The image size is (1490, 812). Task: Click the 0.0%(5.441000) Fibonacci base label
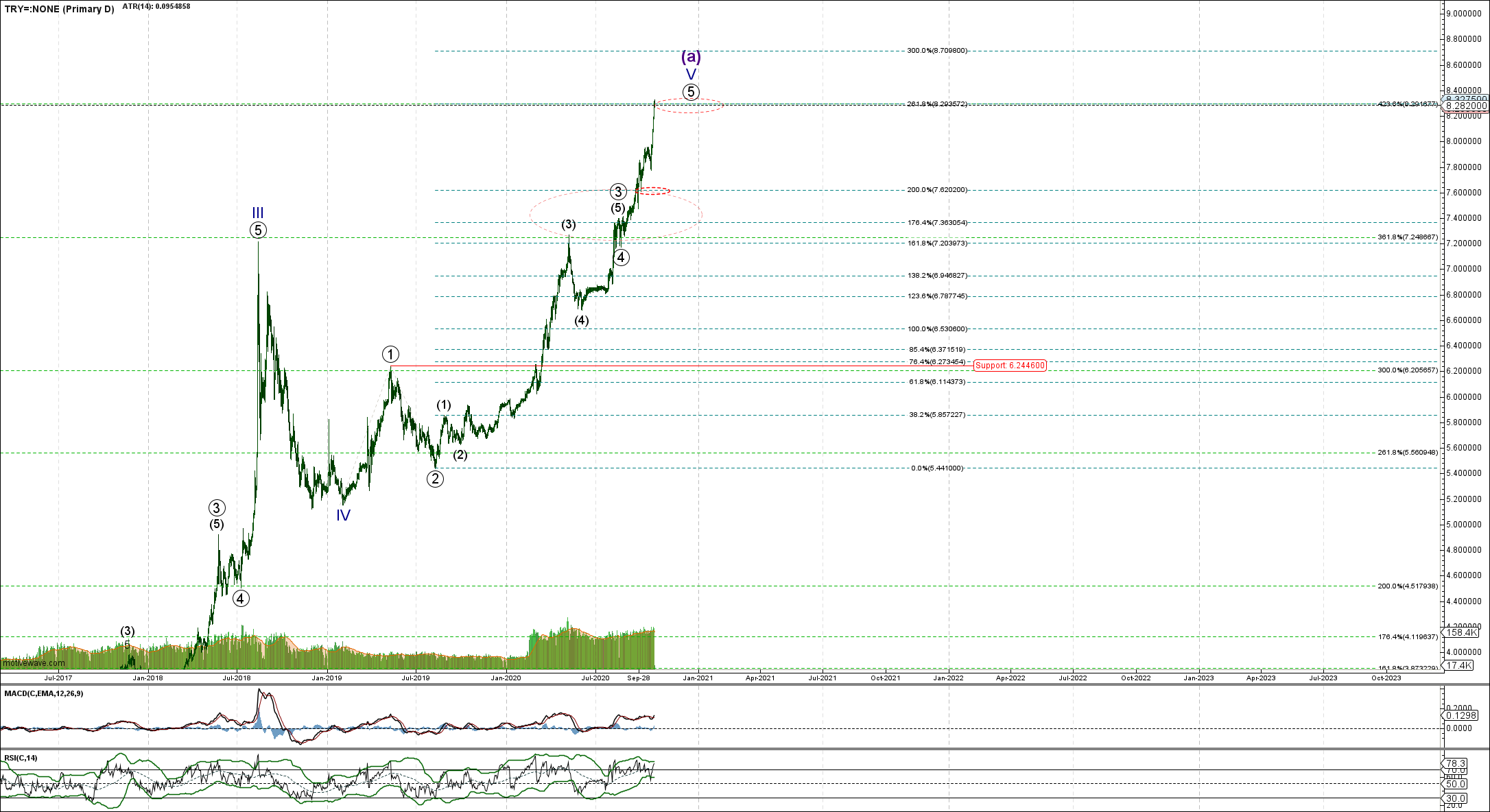tap(936, 468)
